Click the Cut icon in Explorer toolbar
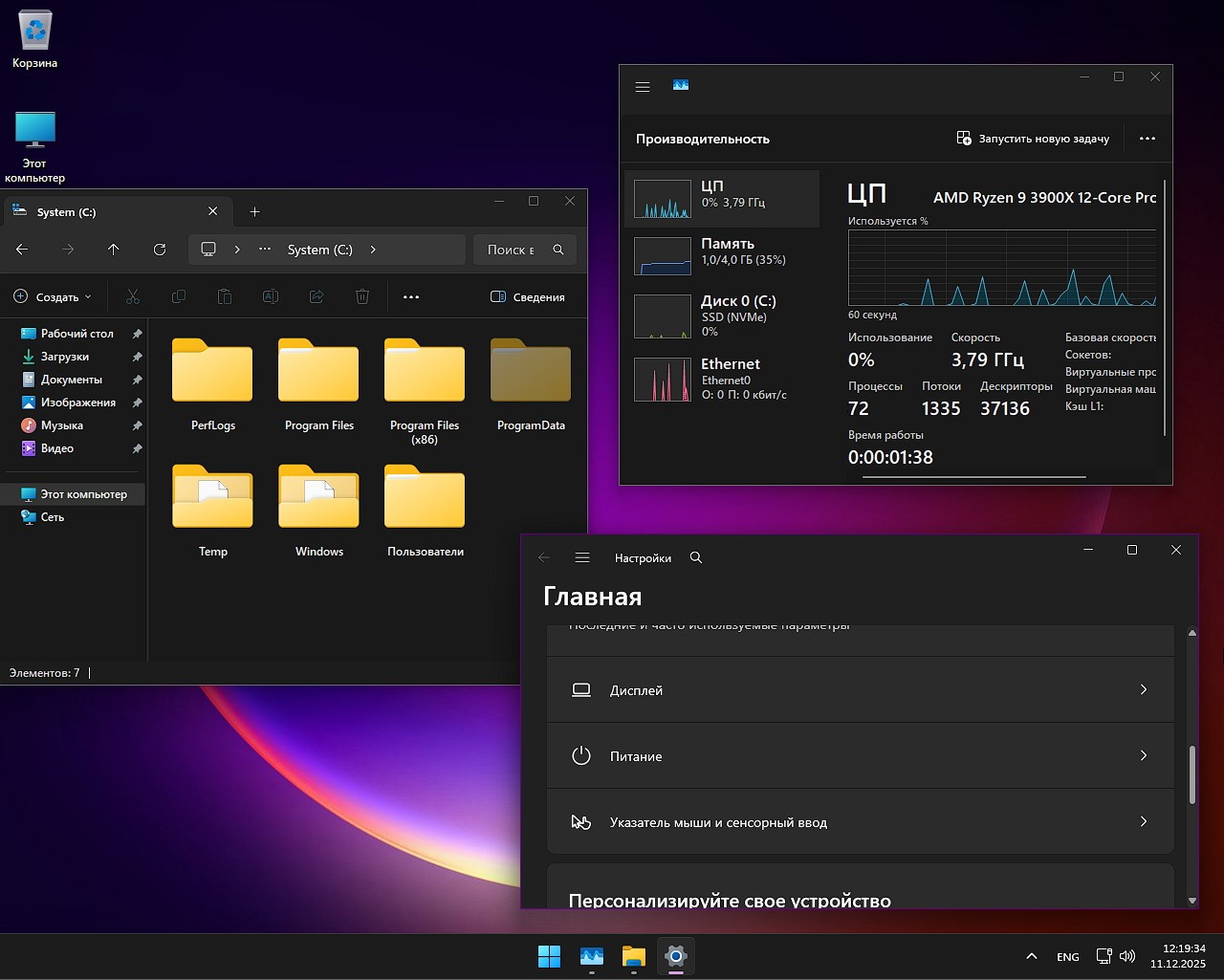Screen dimensions: 1224x980 [133, 296]
